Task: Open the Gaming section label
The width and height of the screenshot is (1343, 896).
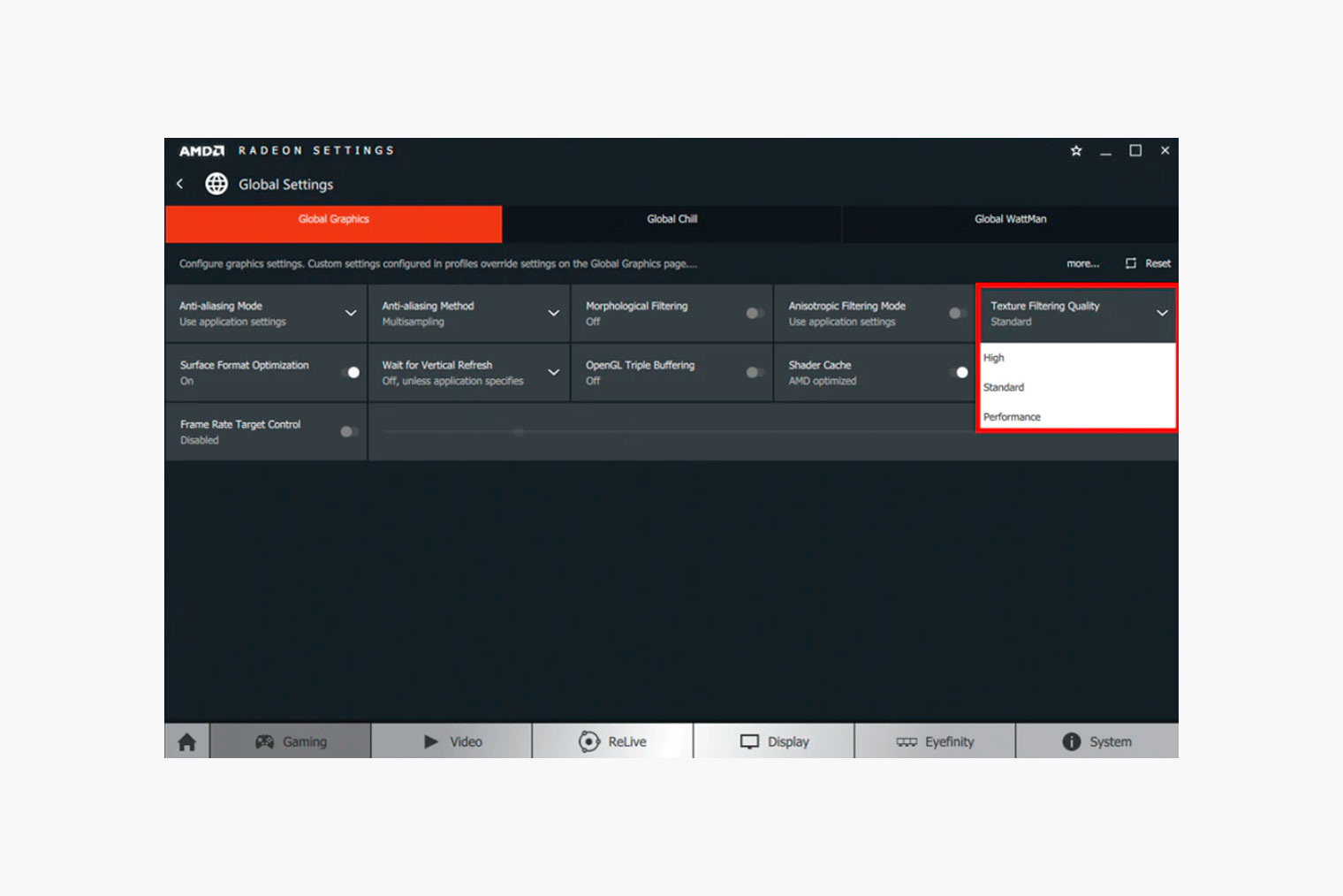Action: (x=305, y=742)
